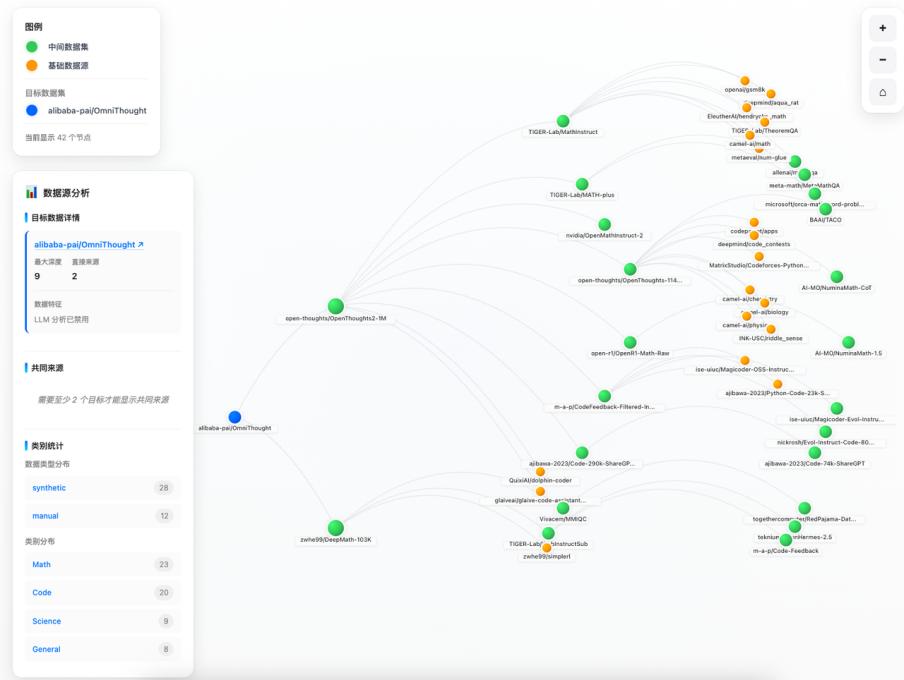
Task: Select the AI-MO/NuminaMath-CoT green node
Action: point(836,275)
